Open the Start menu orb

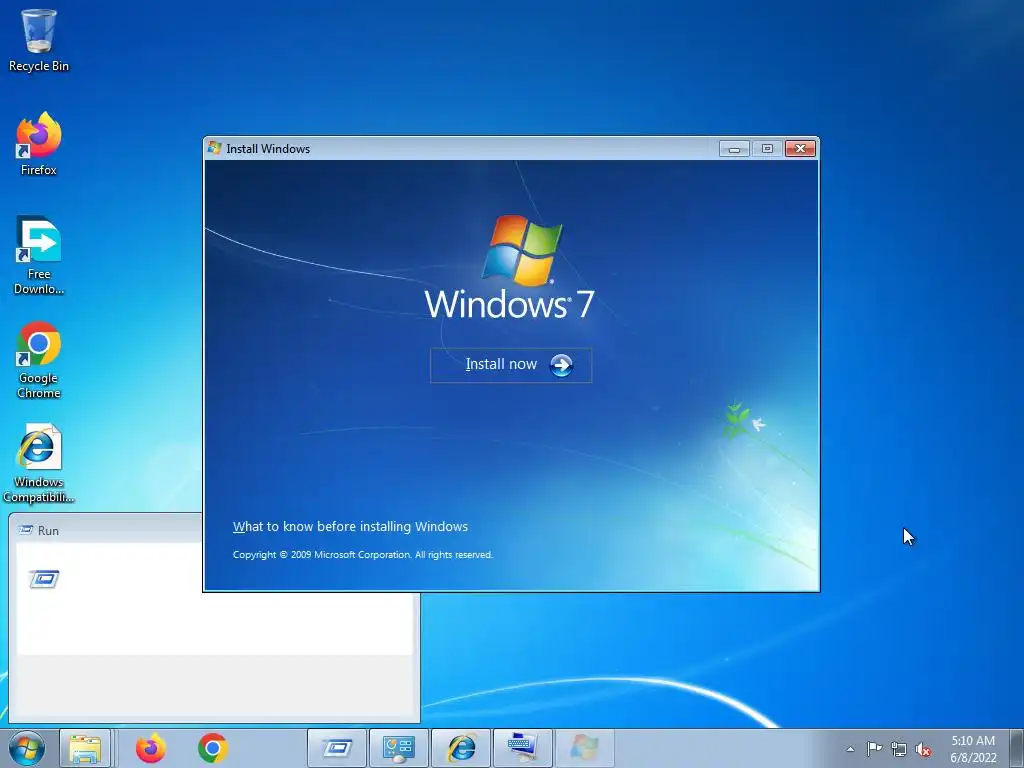tap(27, 748)
